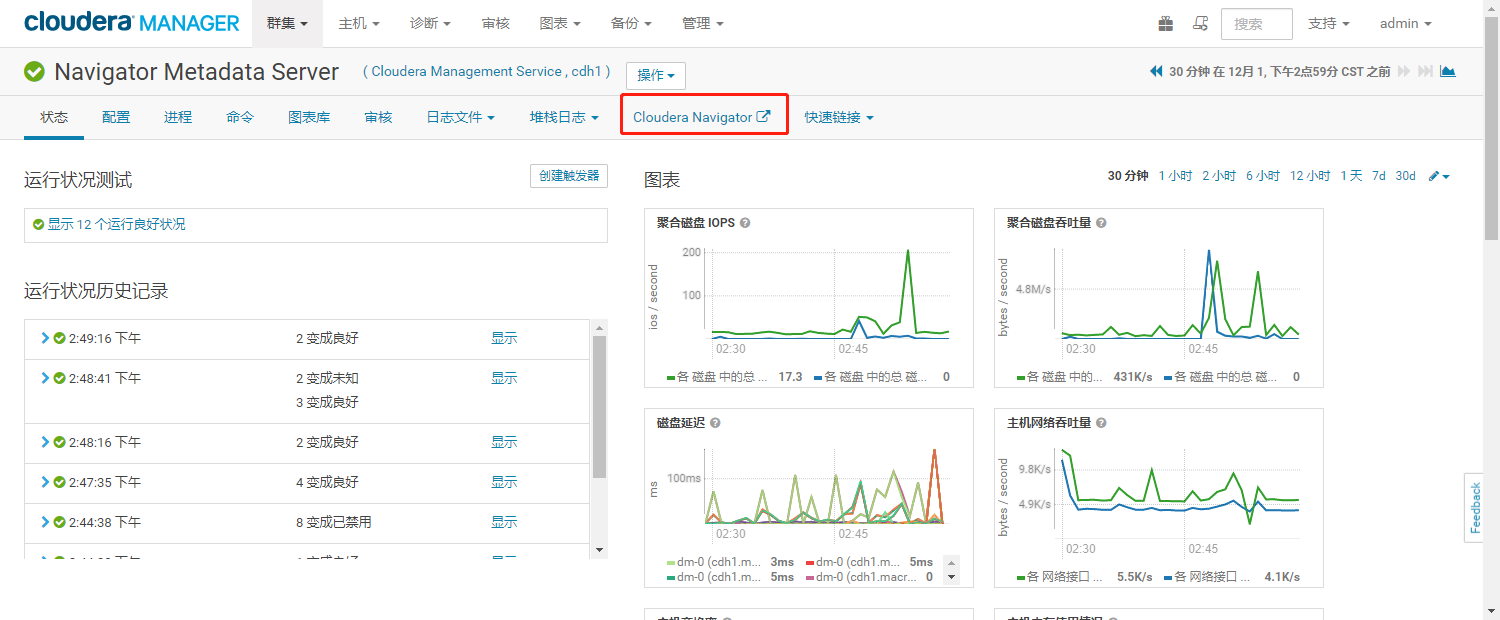Open the 管理 menu in top bar

click(x=703, y=23)
